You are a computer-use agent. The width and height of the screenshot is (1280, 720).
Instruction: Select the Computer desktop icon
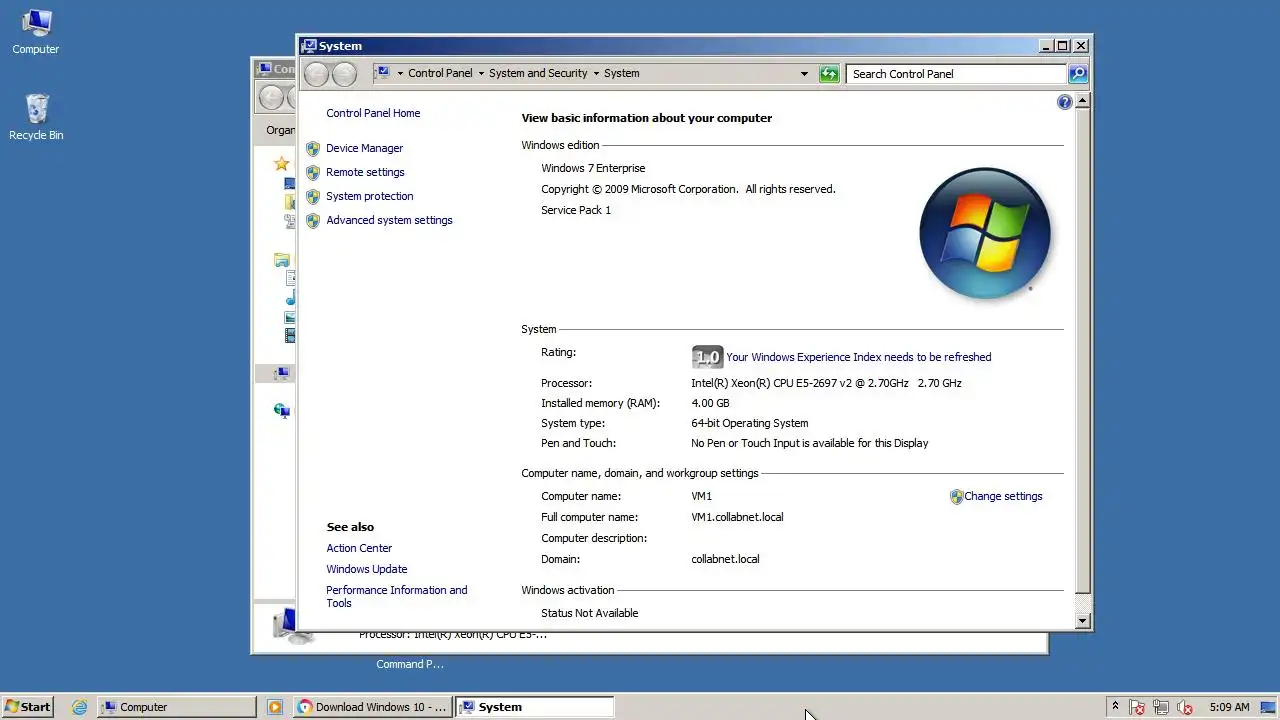[x=36, y=31]
